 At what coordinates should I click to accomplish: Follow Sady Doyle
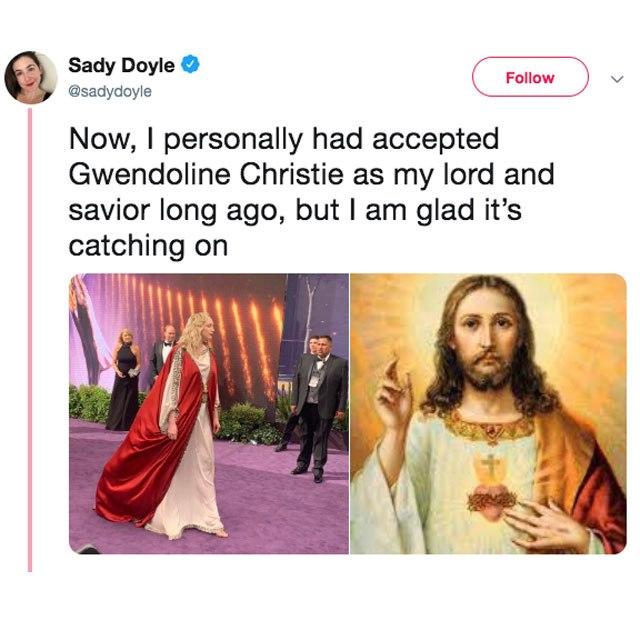[x=530, y=77]
